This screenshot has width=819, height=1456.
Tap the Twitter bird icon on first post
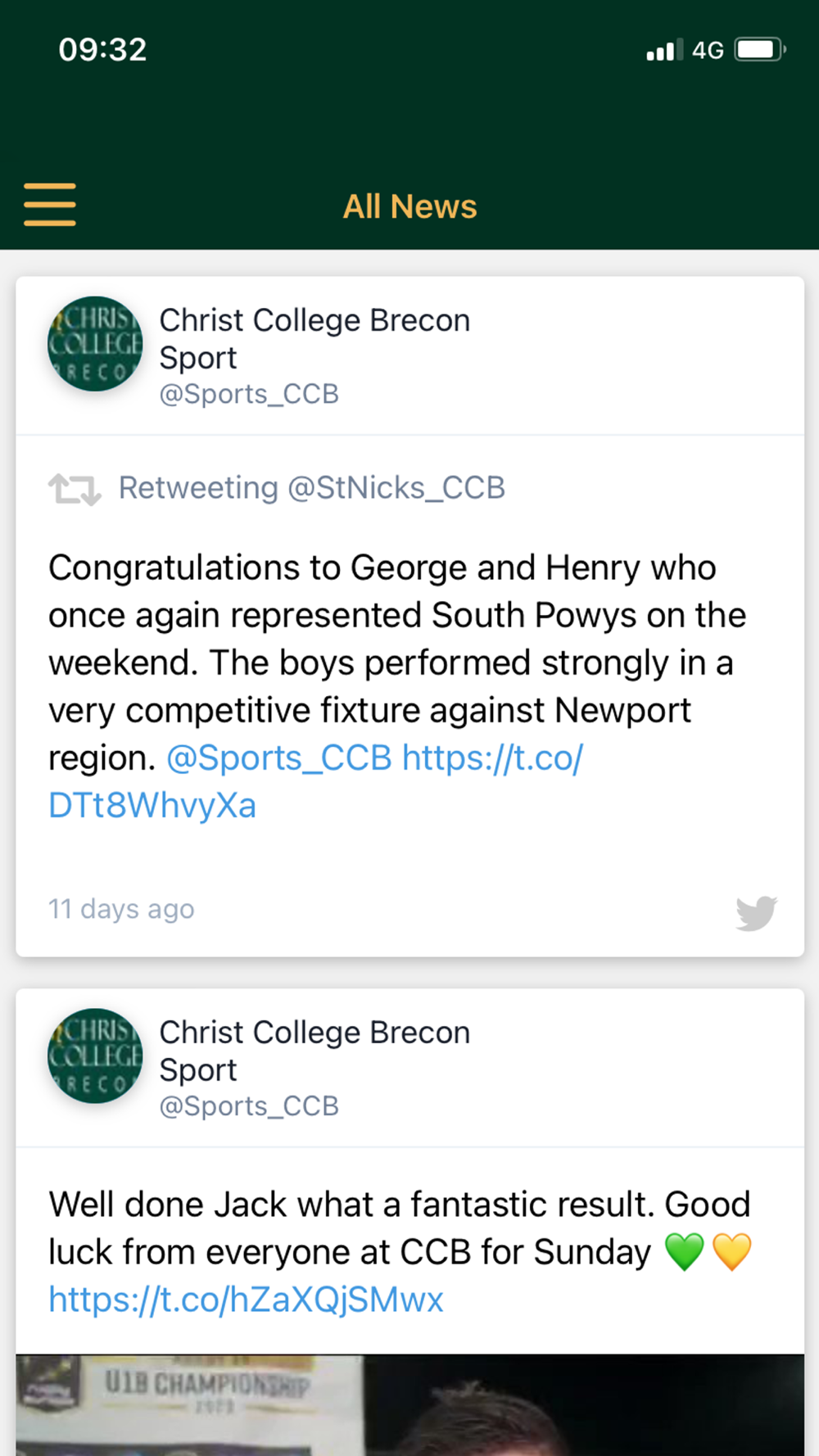(756, 913)
